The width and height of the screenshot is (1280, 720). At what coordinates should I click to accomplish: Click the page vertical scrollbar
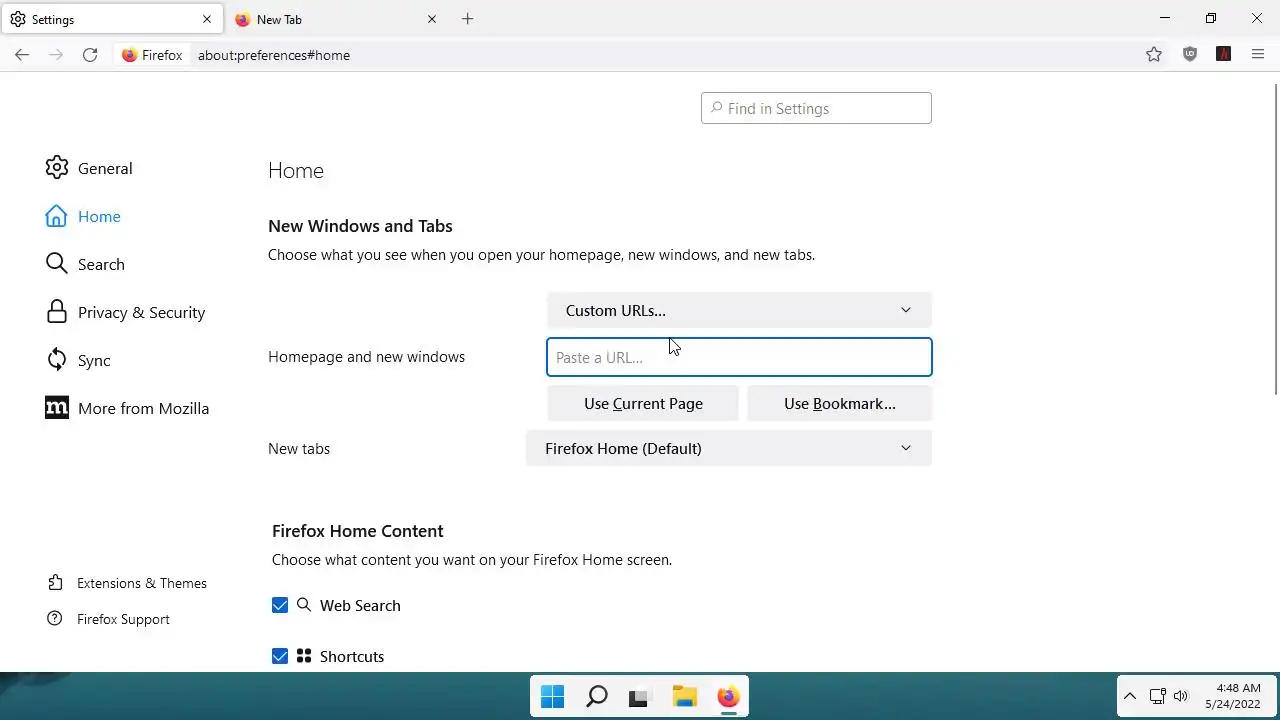(x=1275, y=240)
